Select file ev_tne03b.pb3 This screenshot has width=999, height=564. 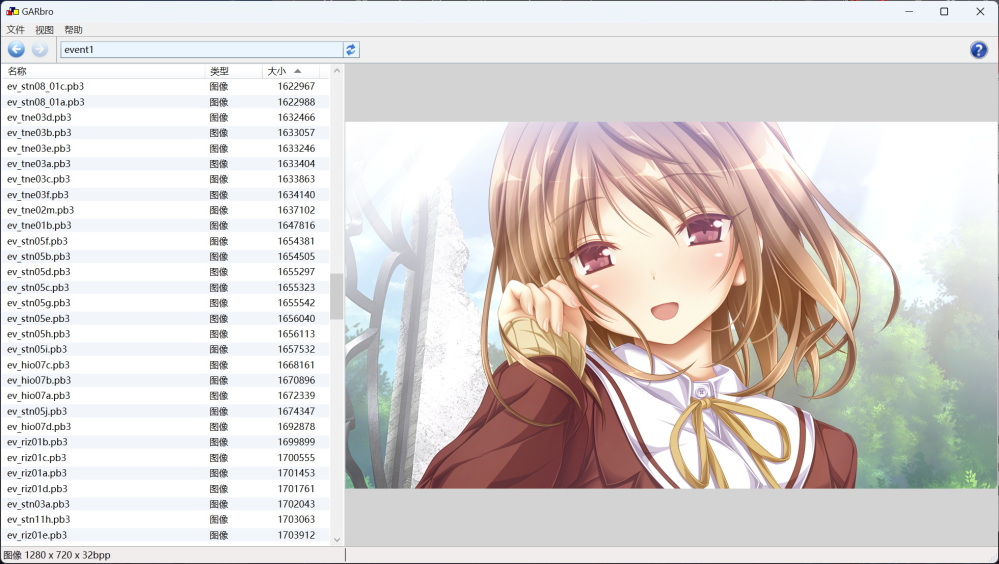pos(165,133)
